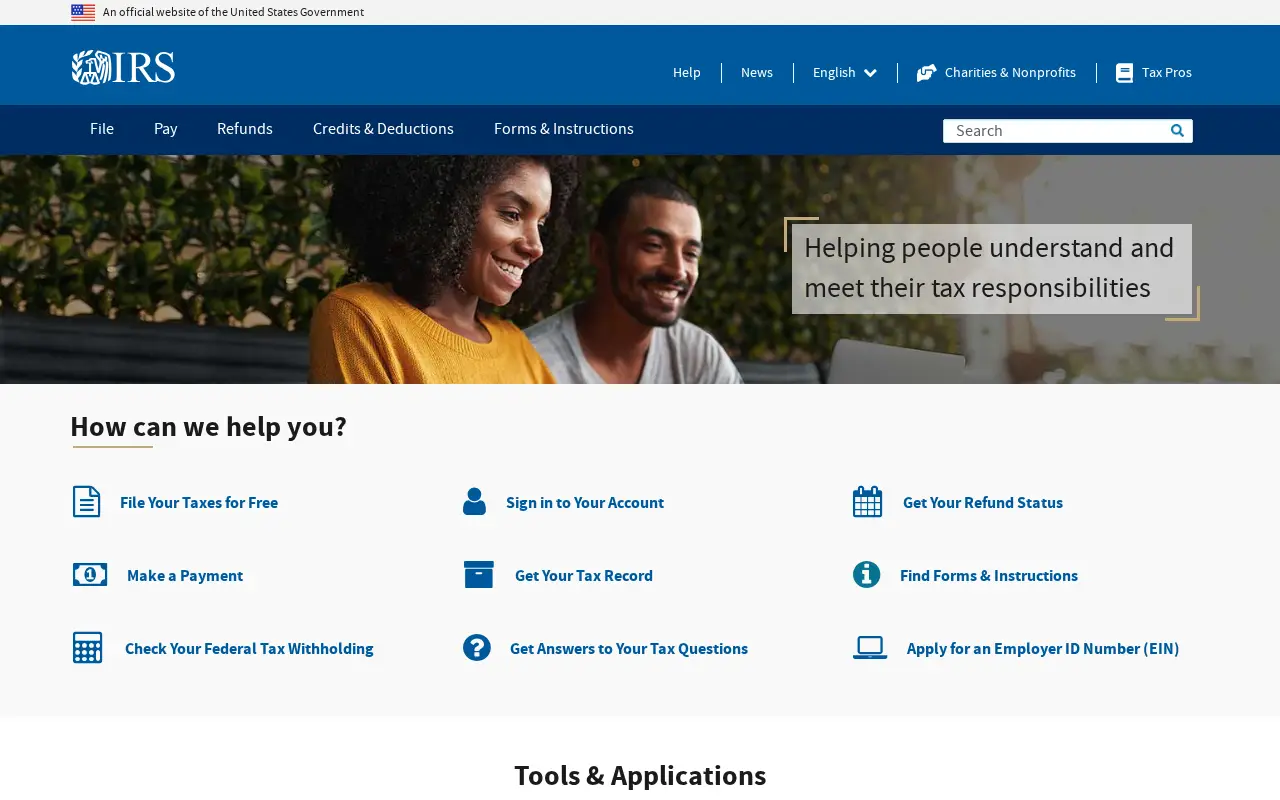Expand the English language dropdown

[845, 73]
